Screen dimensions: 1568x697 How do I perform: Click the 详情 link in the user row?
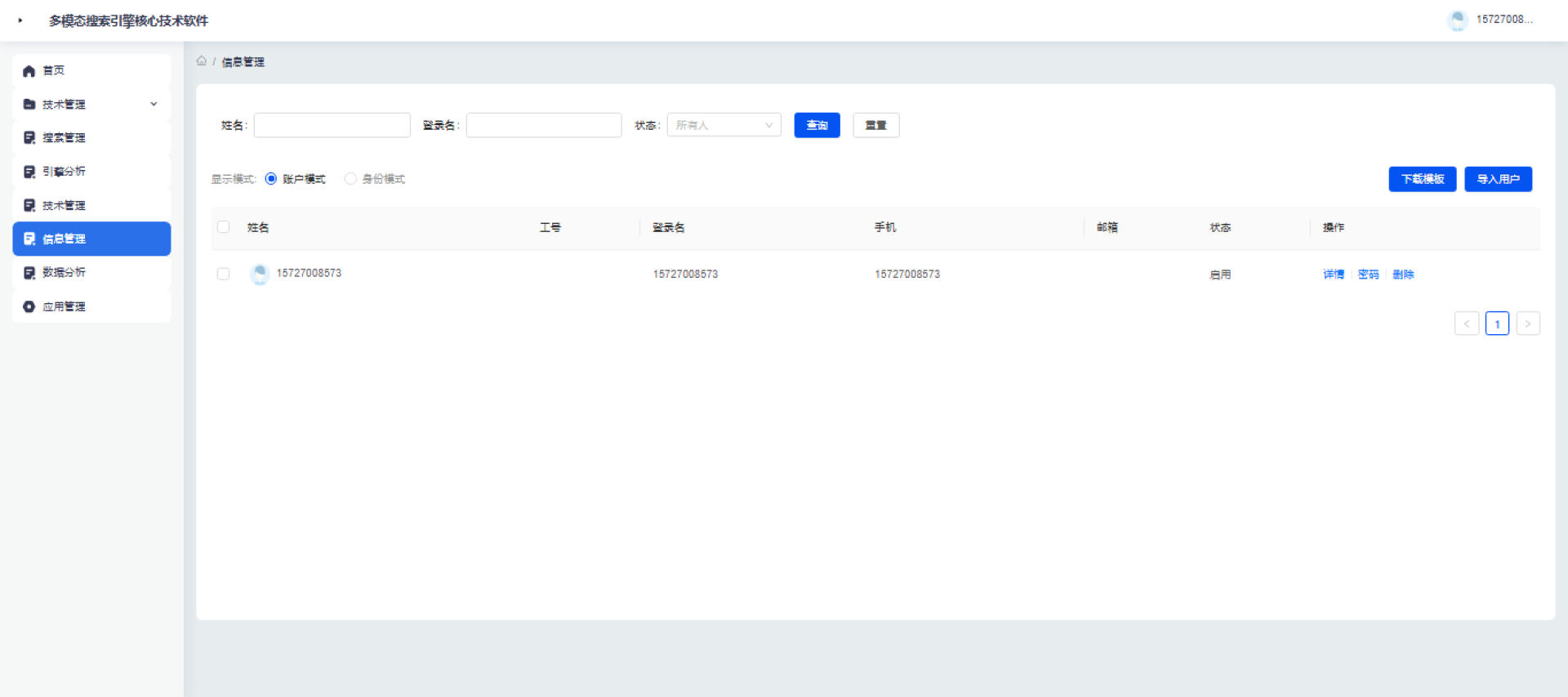coord(1333,275)
